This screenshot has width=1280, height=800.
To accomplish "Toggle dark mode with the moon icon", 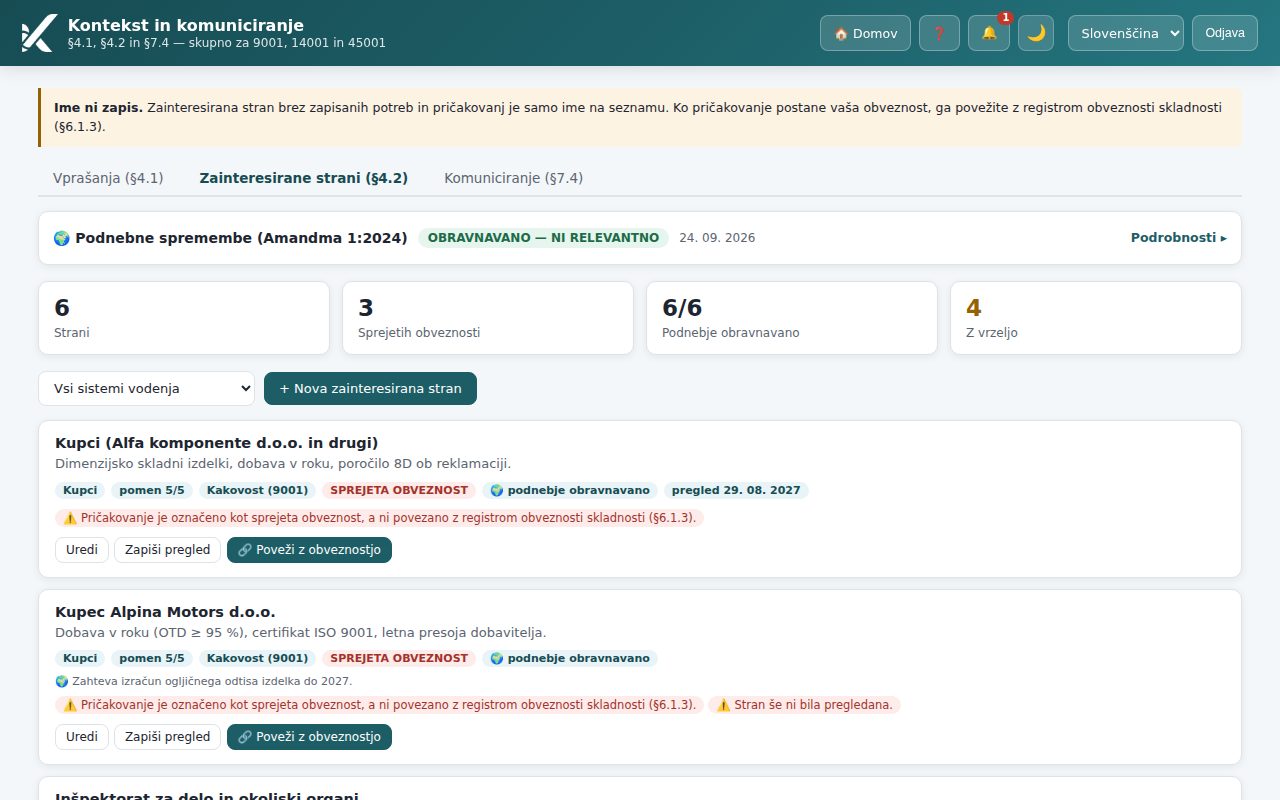I will 1036,33.
